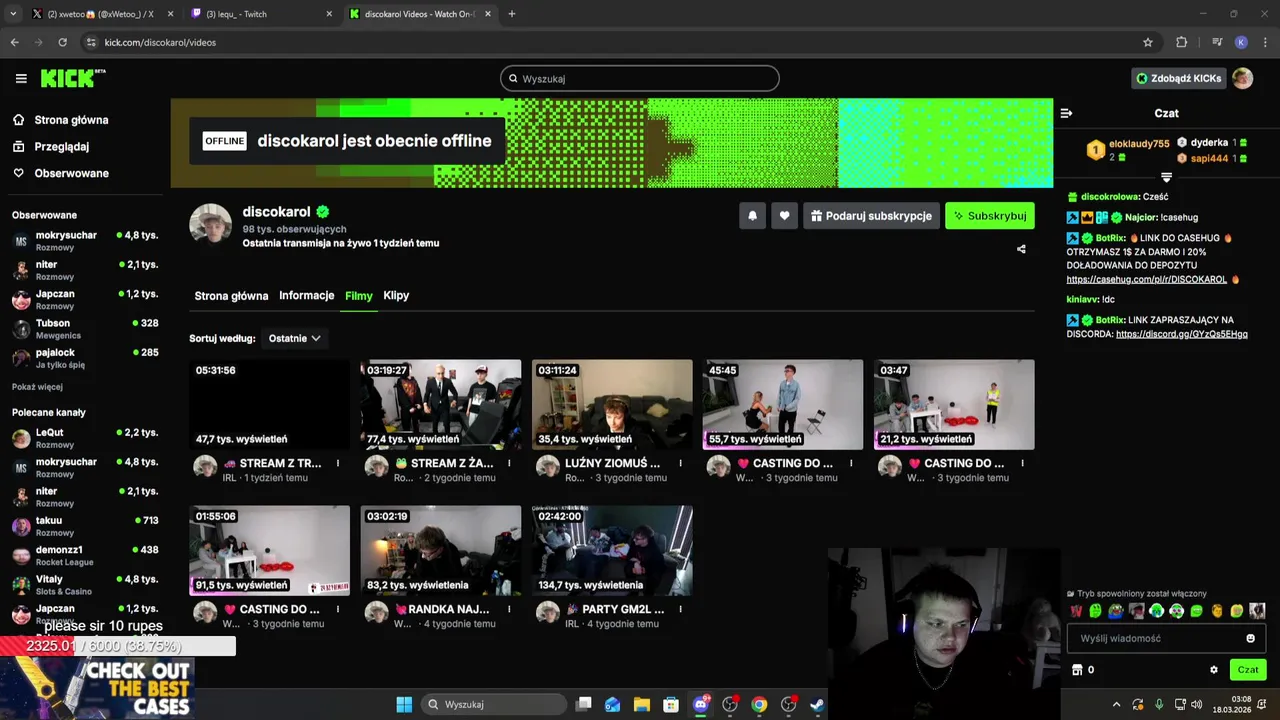Open Vitaly Slots & Casino channel
This screenshot has height=720, width=1280.
coord(85,585)
